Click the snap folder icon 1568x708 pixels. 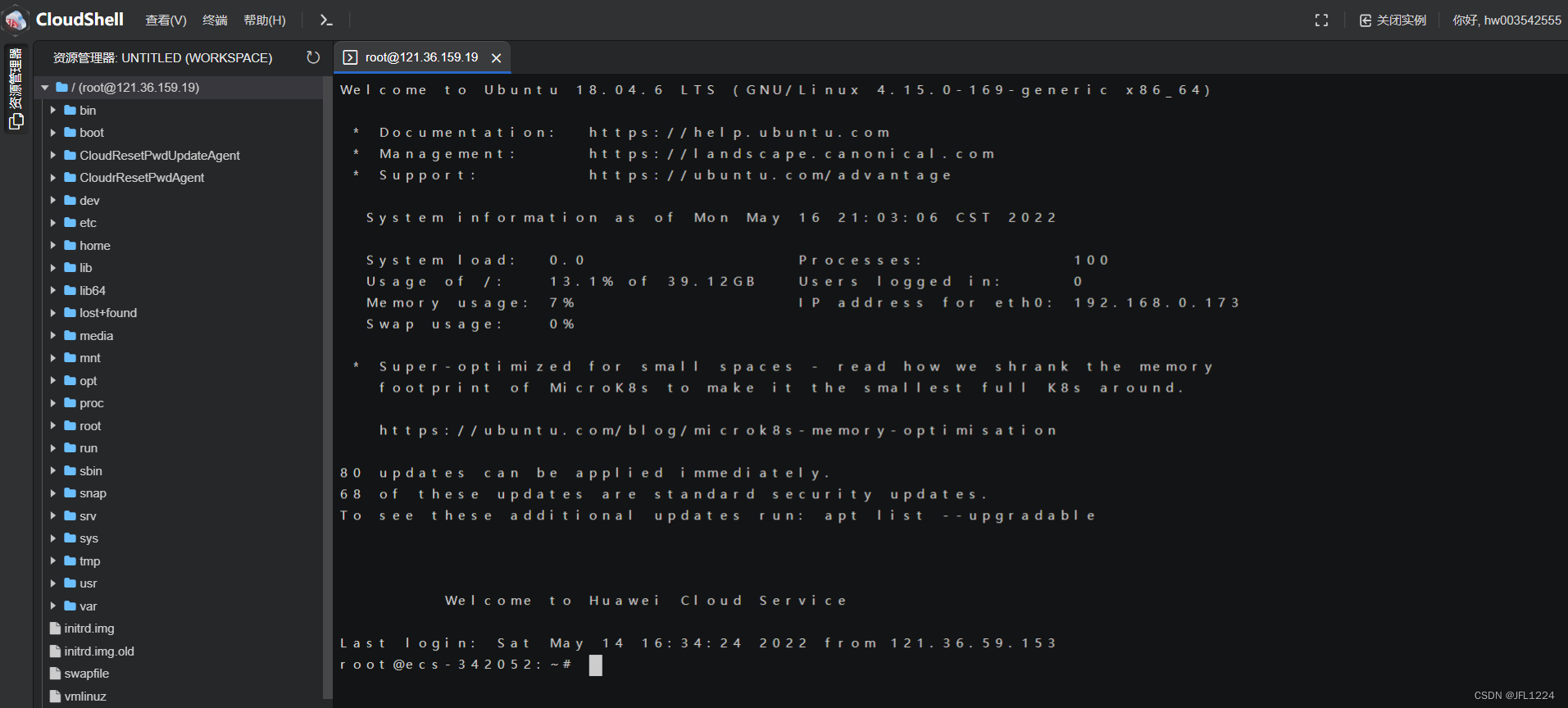[70, 493]
